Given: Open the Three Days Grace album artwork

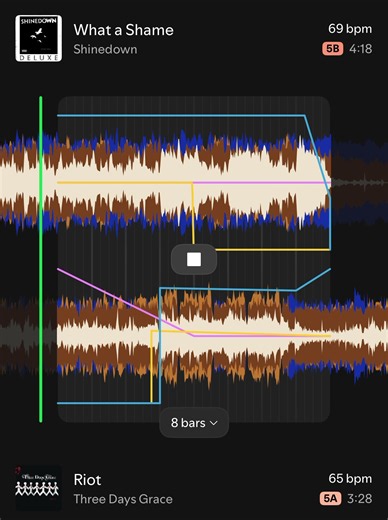Looking at the screenshot, I should pos(39,488).
